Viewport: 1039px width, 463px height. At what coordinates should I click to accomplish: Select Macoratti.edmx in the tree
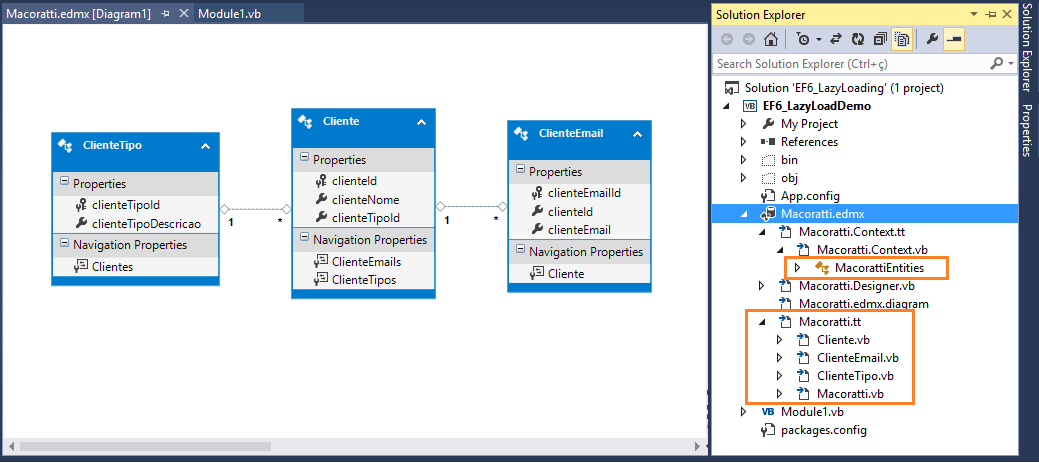tap(822, 214)
